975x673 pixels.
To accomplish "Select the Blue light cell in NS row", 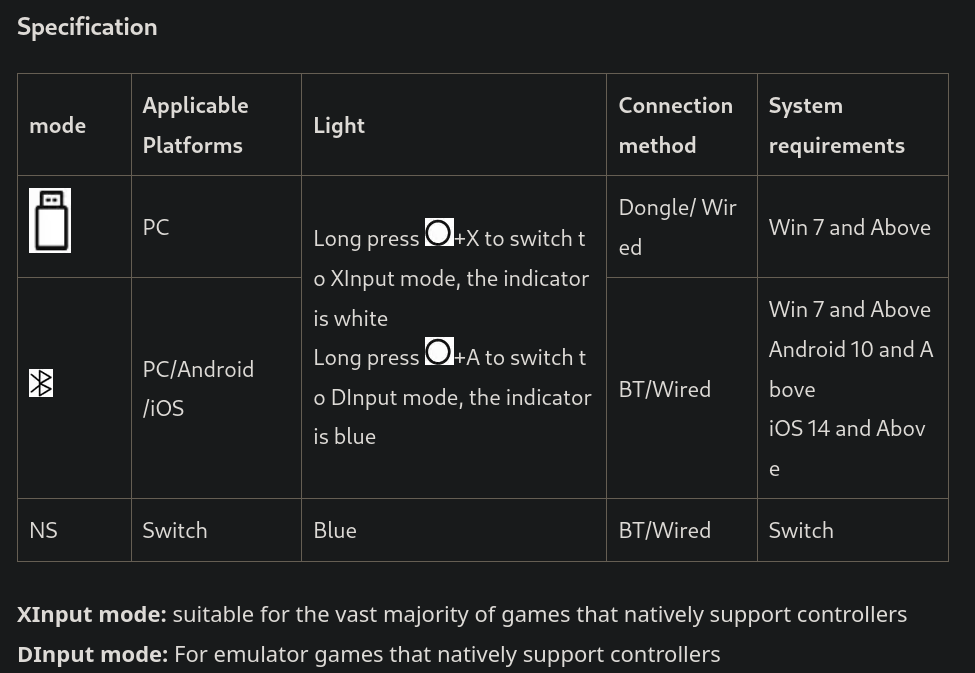I will click(x=335, y=530).
